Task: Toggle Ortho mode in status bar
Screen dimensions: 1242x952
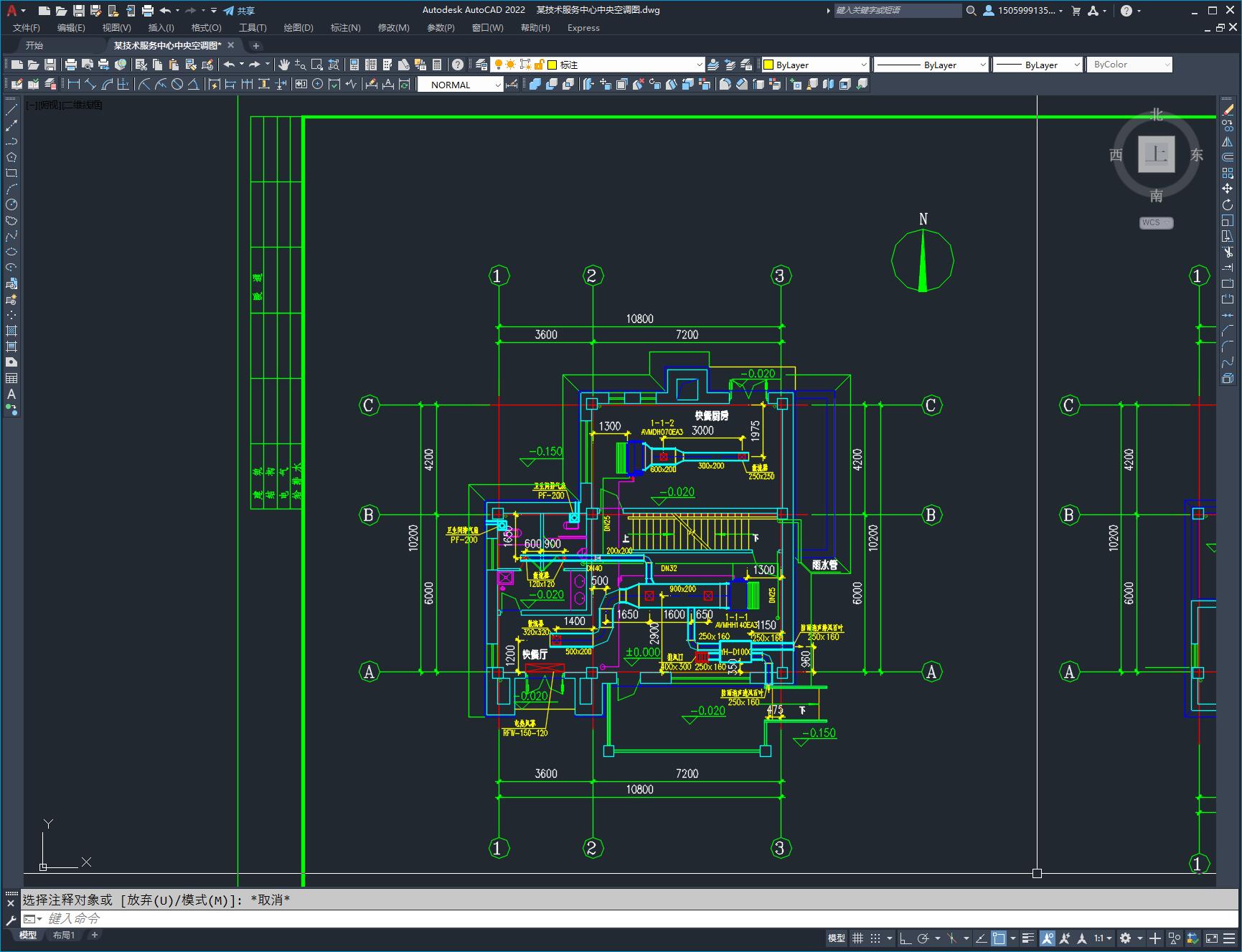Action: tap(905, 938)
